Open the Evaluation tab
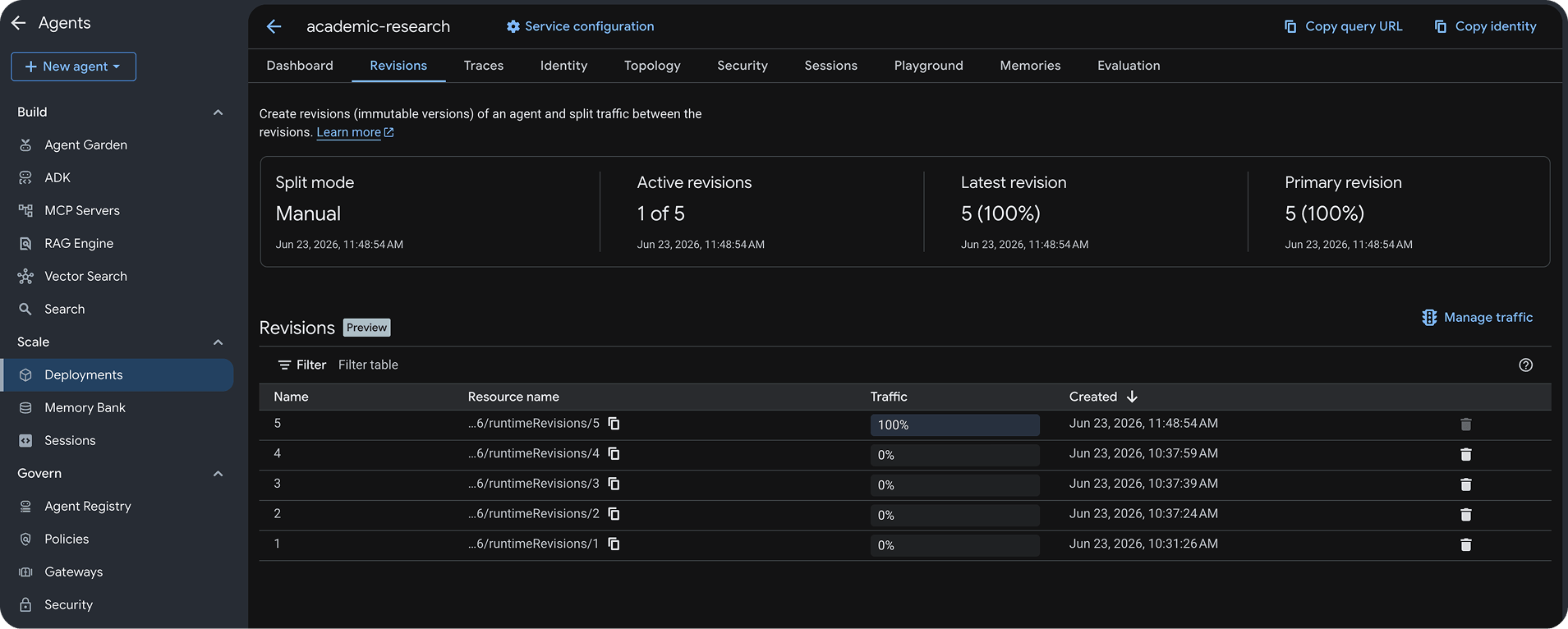Image resolution: width=1568 pixels, height=629 pixels. pyautogui.click(x=1129, y=66)
